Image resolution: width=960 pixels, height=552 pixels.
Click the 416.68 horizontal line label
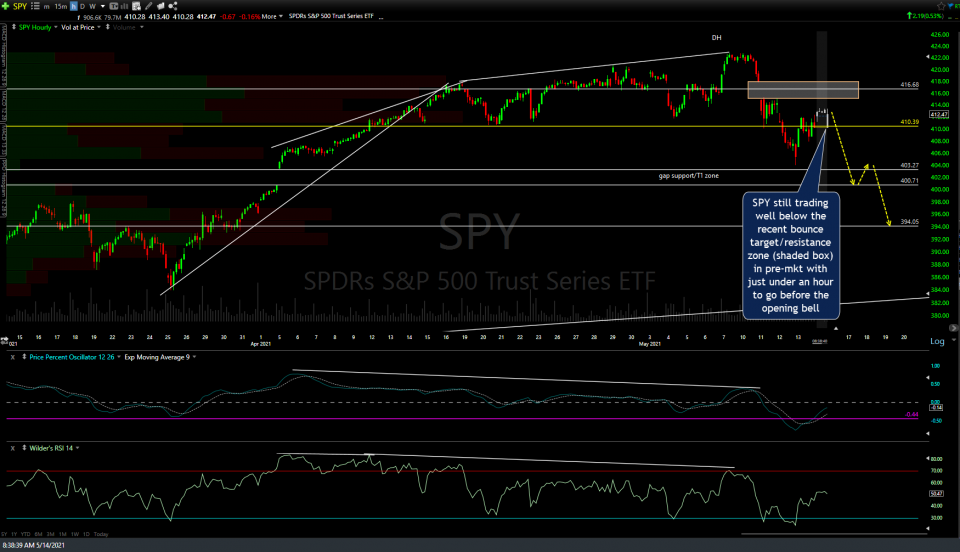coord(909,85)
